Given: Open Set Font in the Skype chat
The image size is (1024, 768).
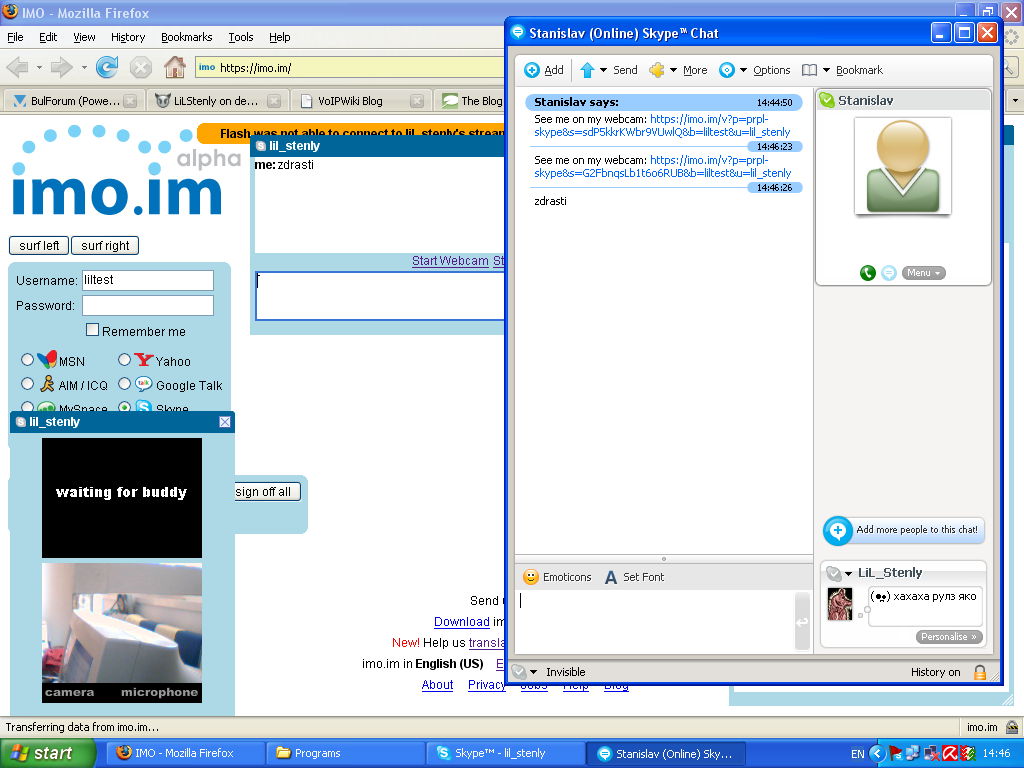Looking at the screenshot, I should click(x=633, y=577).
